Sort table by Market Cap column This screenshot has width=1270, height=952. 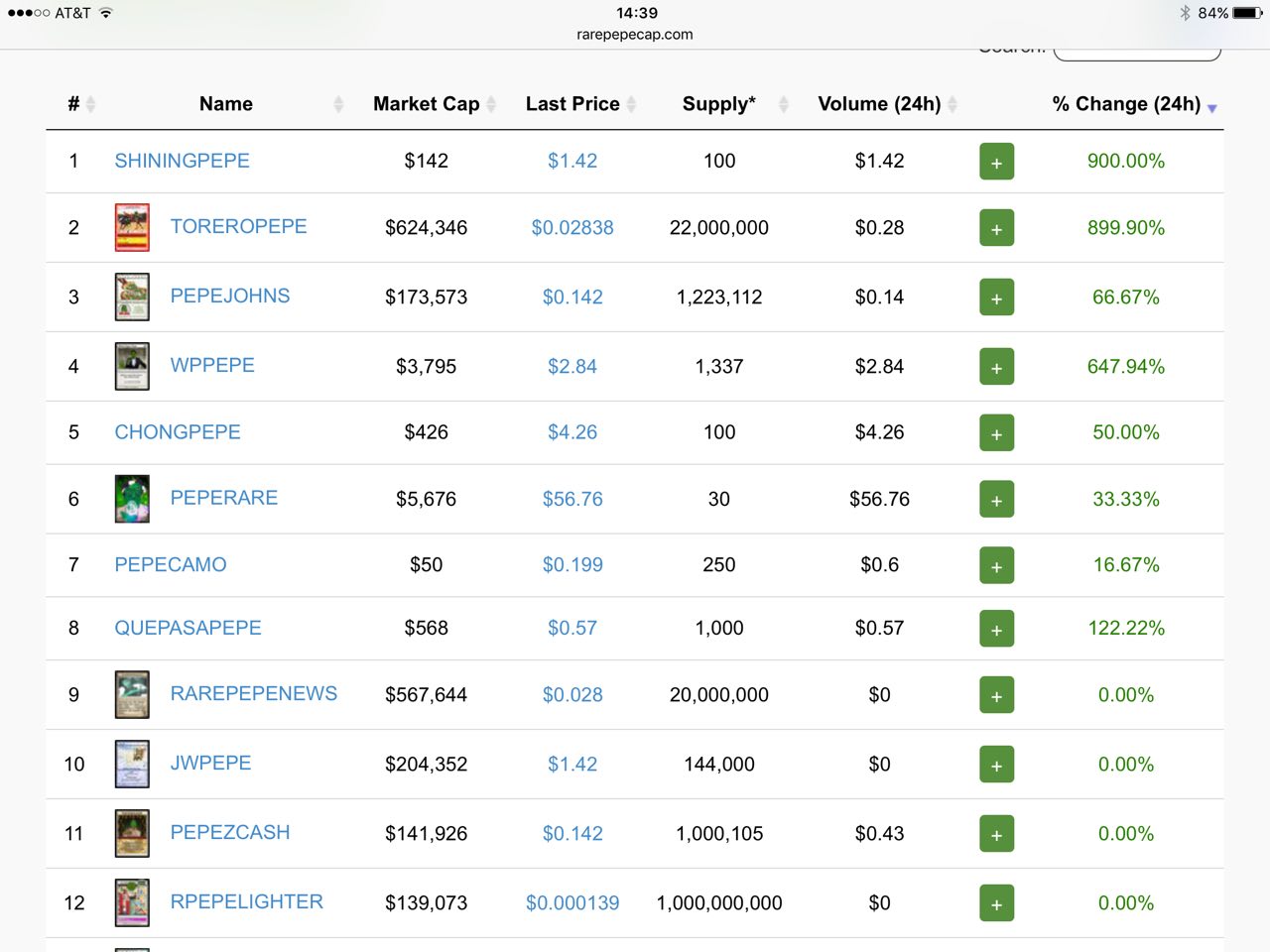(427, 104)
